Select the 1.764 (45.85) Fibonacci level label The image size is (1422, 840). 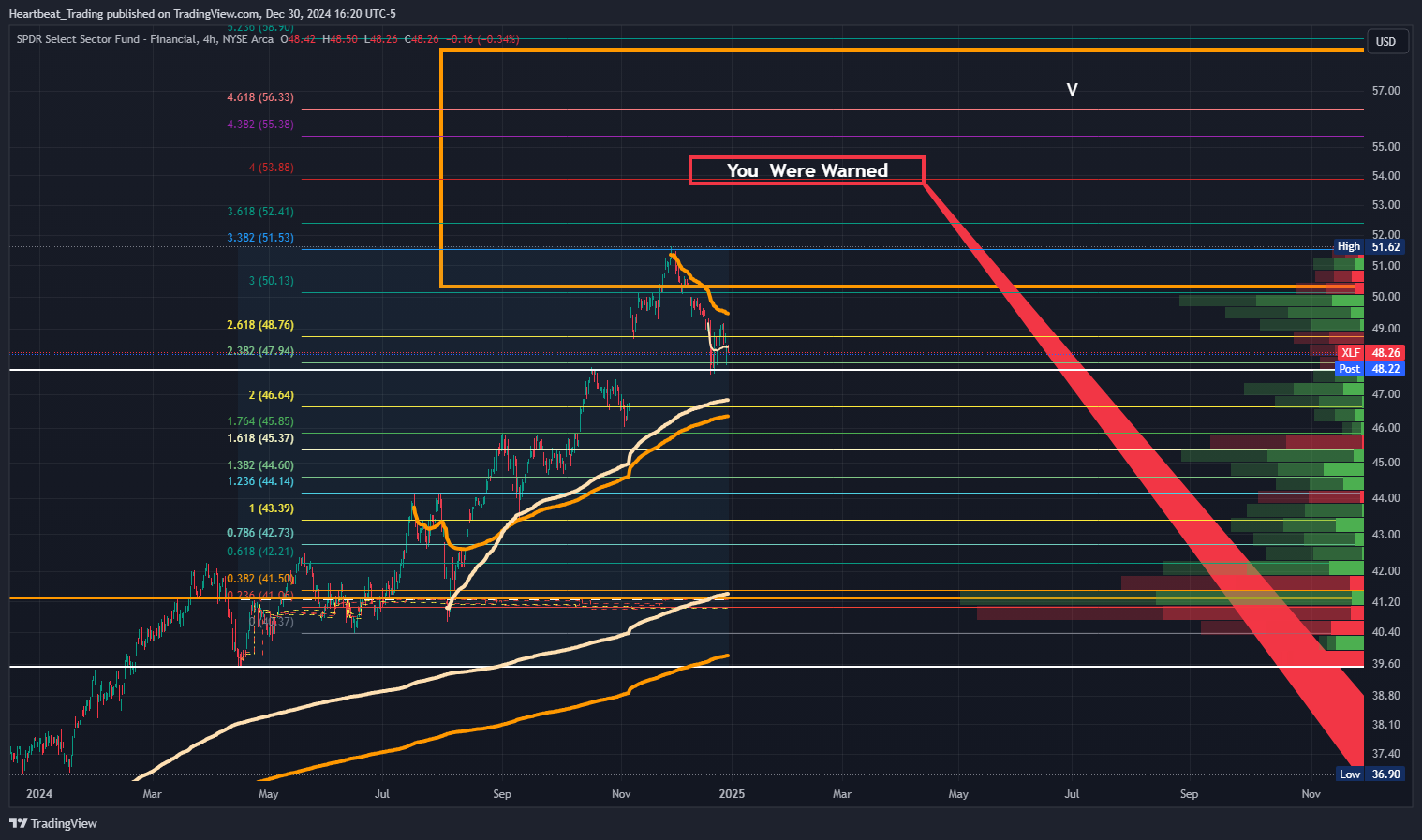pos(260,421)
